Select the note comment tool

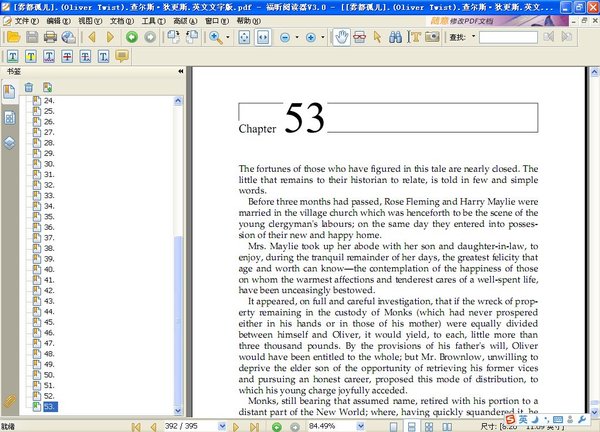click(x=122, y=56)
